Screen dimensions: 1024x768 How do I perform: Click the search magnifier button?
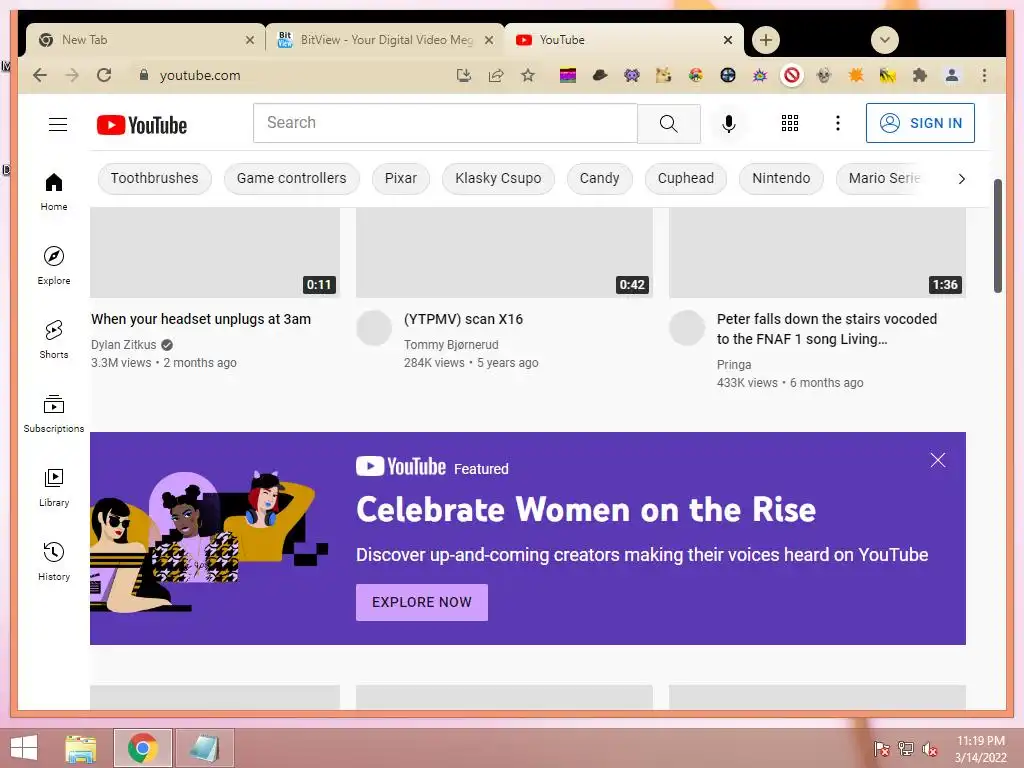pyautogui.click(x=669, y=123)
